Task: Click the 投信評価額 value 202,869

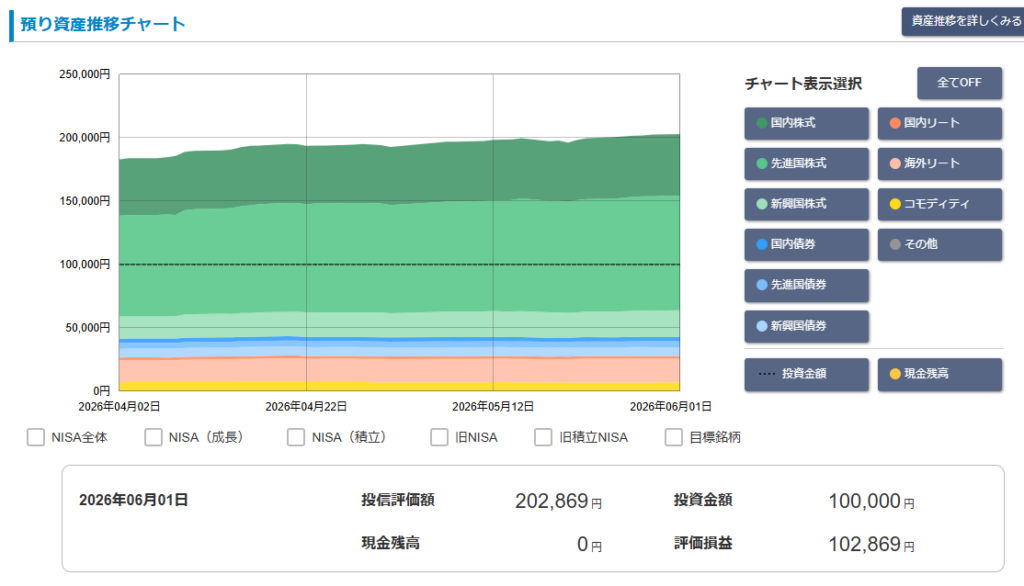Action: (552, 501)
